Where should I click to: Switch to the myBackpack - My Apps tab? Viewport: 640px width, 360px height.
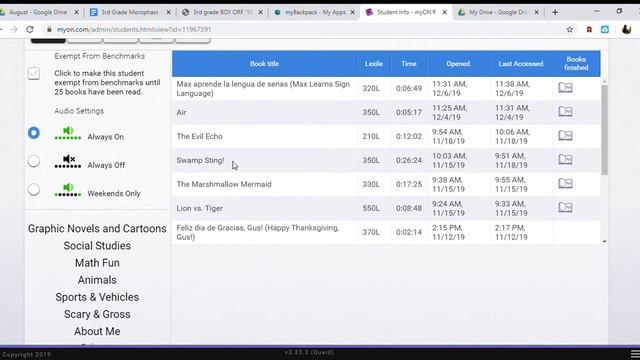[315, 12]
